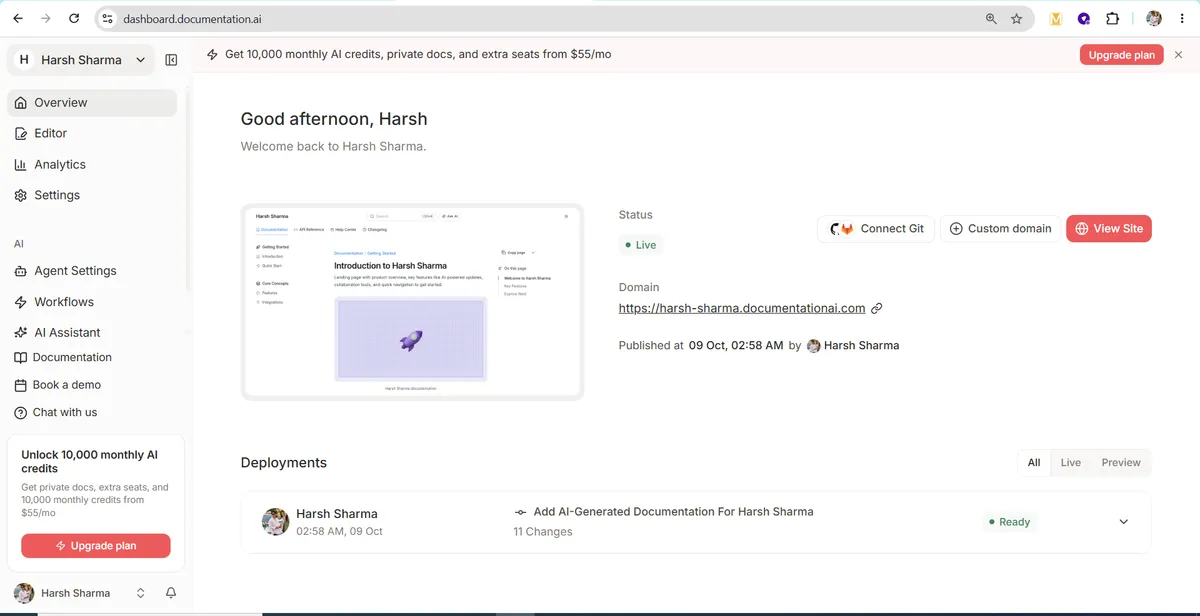The height and width of the screenshot is (616, 1200).
Task: Open the notifications bell
Action: 171,593
